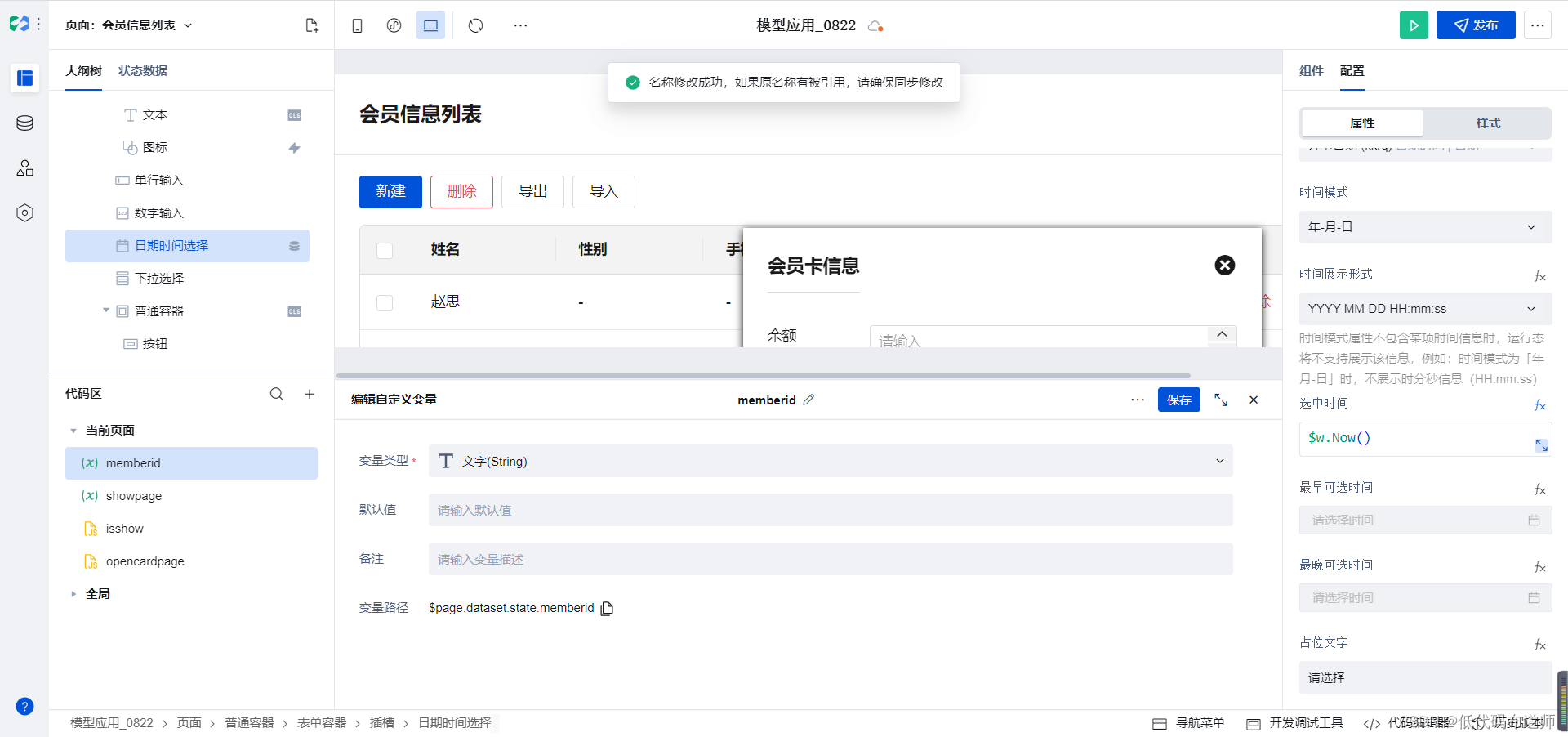The image size is (1568, 737).
Task: Close the 会员卡信息 dialog
Action: (1225, 265)
